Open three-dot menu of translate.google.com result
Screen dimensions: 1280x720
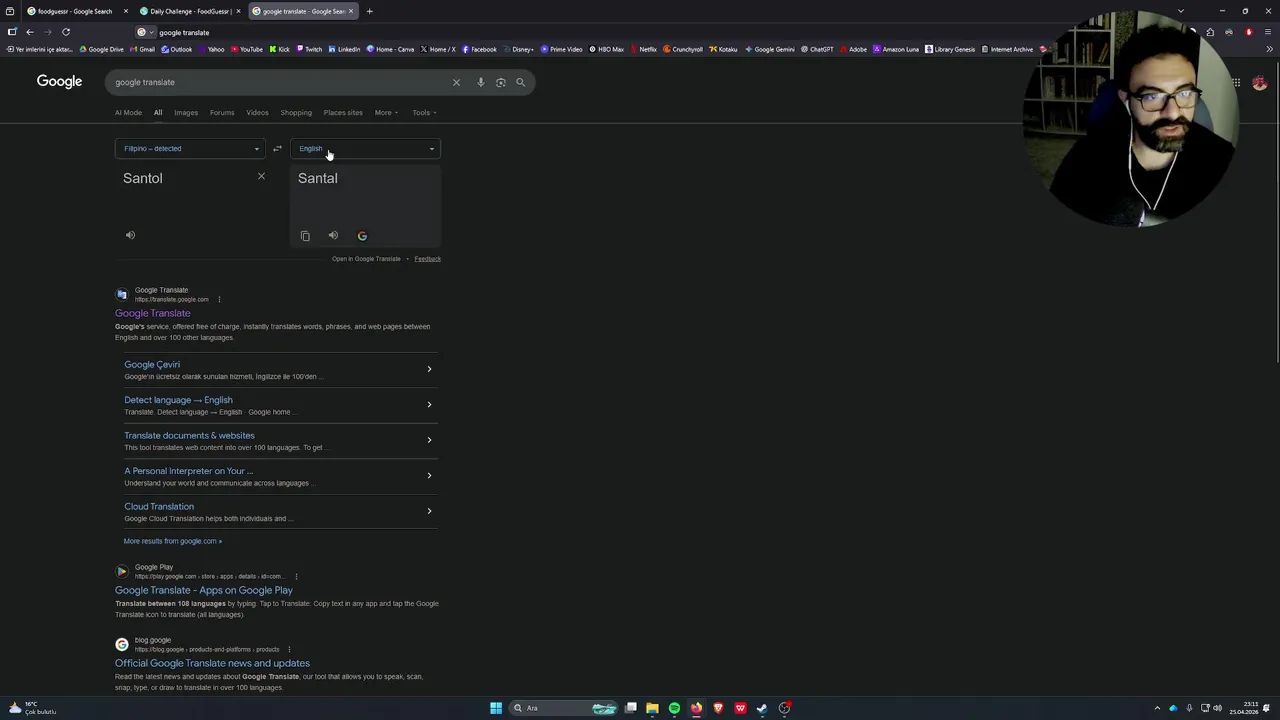pos(219,299)
